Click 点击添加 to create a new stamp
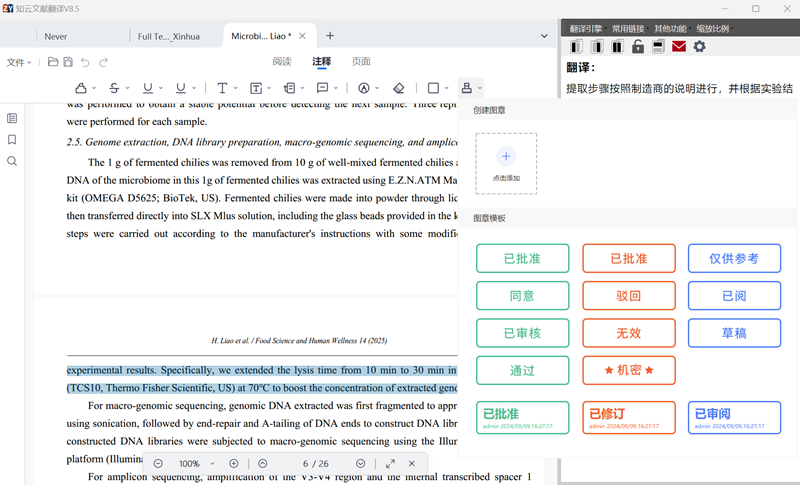The image size is (800, 485). point(506,163)
